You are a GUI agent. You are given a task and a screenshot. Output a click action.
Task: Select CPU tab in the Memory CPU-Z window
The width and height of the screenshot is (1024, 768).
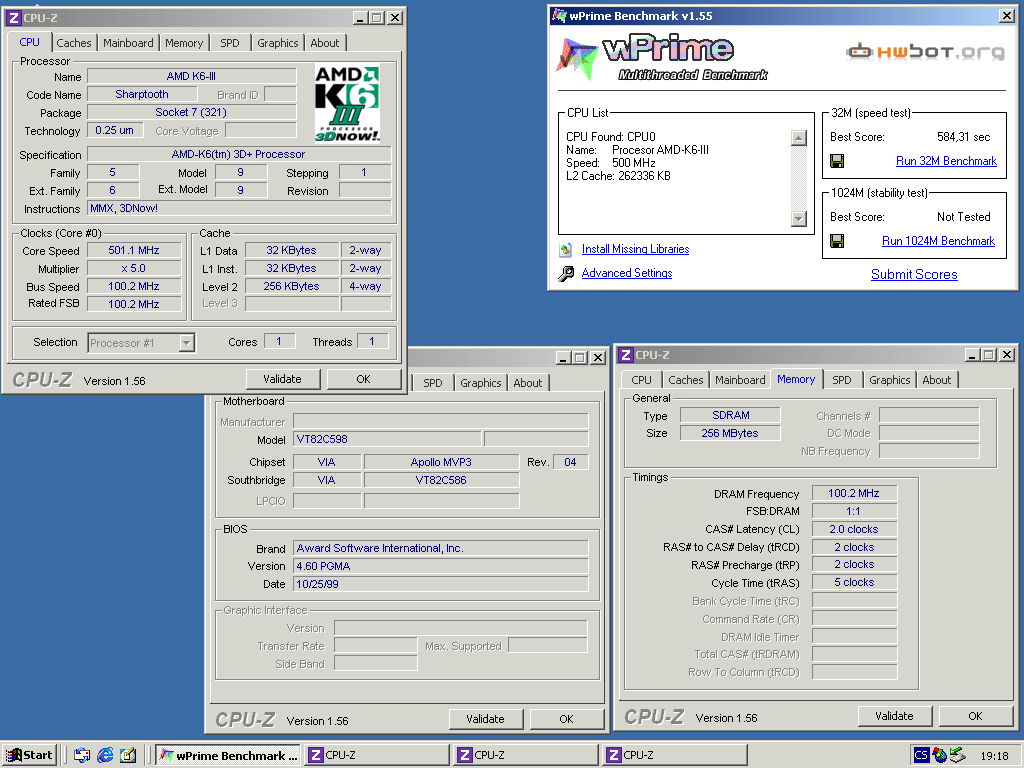641,380
